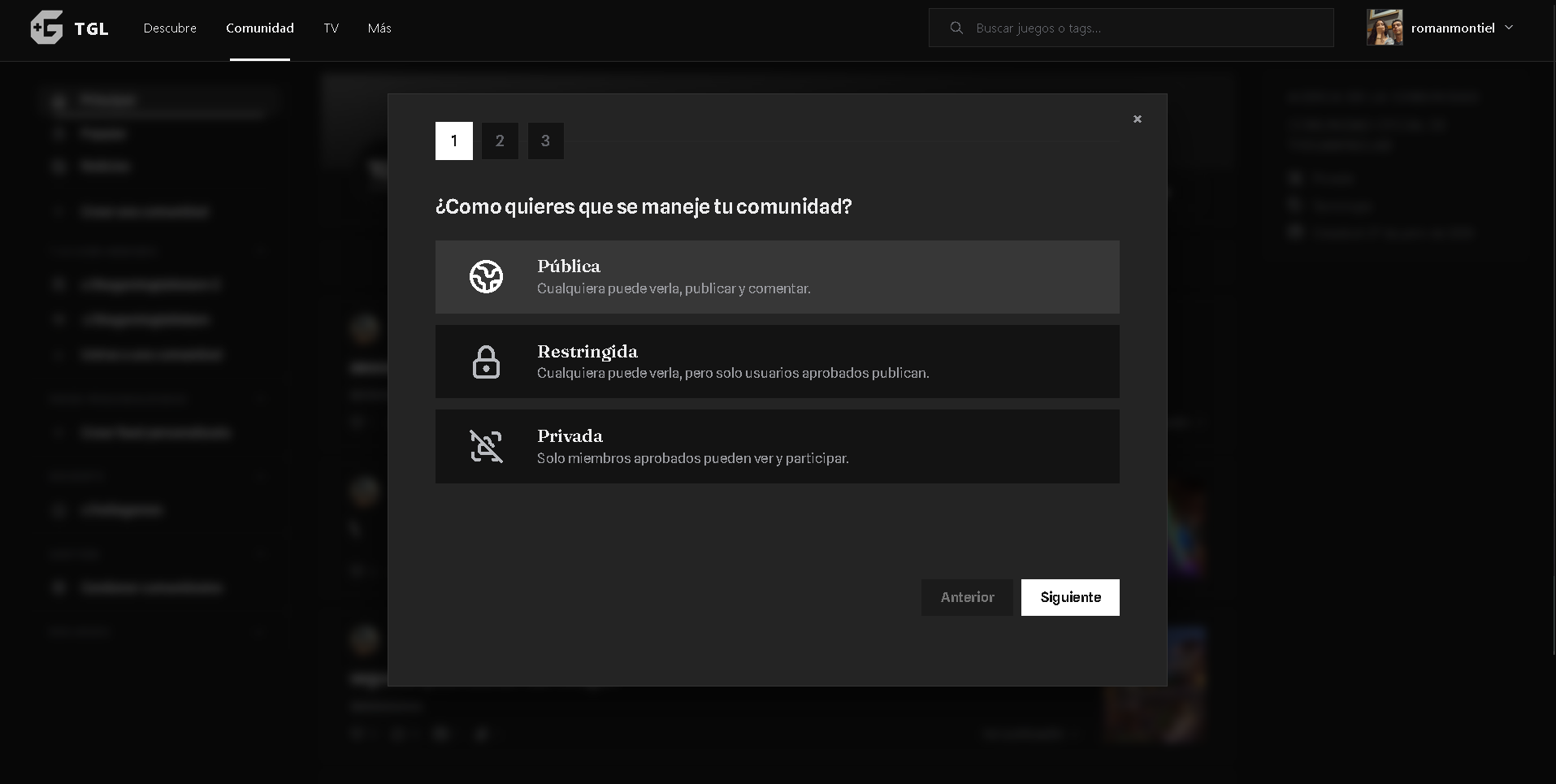The height and width of the screenshot is (784, 1556).
Task: Go to the TV section
Action: (331, 28)
